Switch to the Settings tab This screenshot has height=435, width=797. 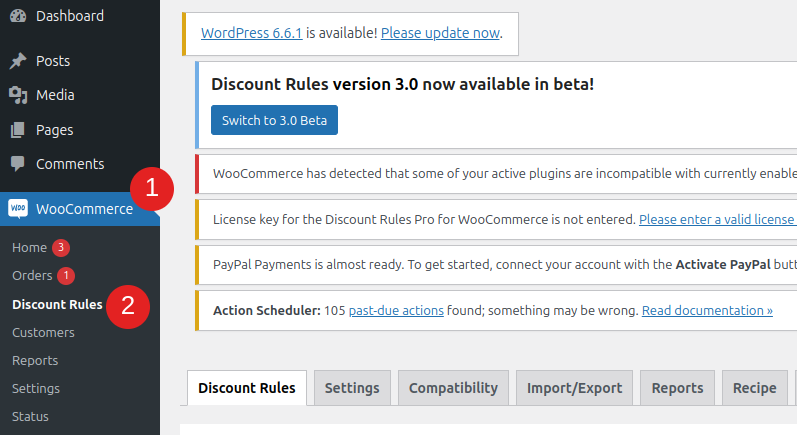point(352,388)
